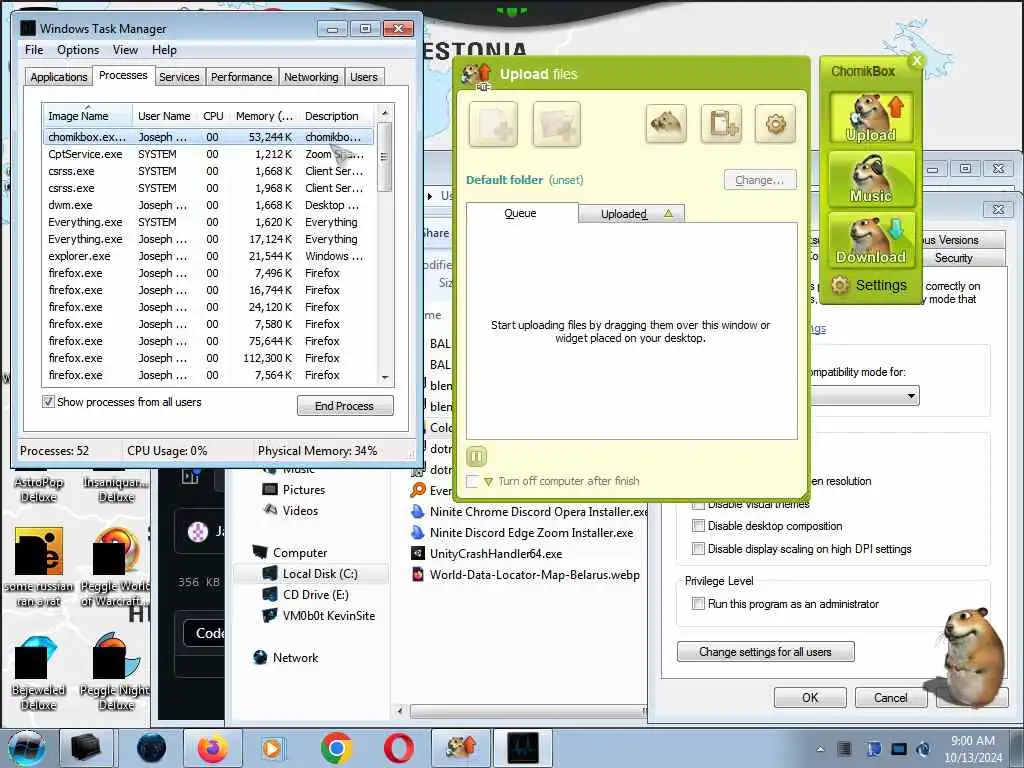Click OK in the Properties dialog
The image size is (1024, 768).
point(810,697)
